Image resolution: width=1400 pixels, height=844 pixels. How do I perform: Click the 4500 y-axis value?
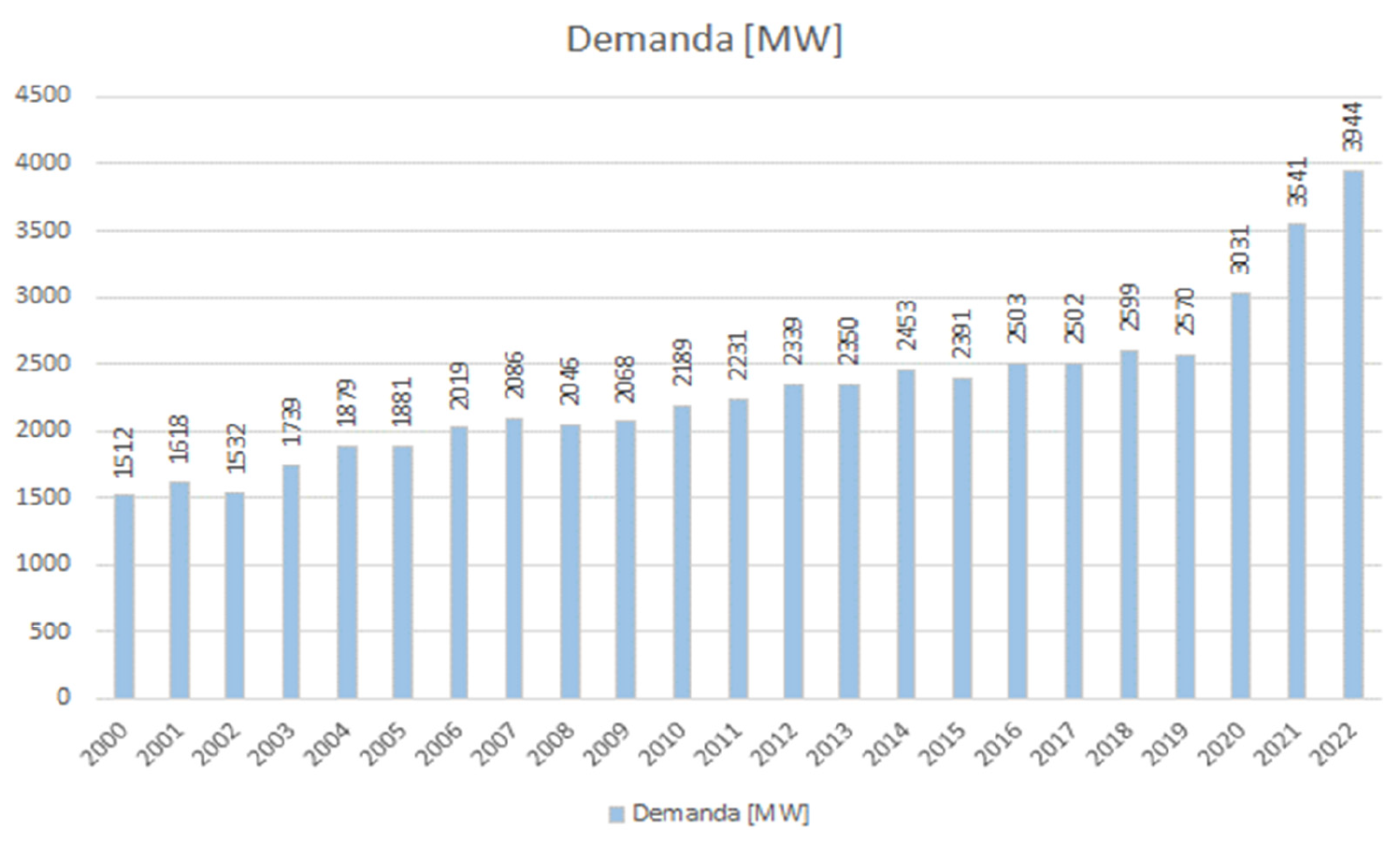point(43,95)
